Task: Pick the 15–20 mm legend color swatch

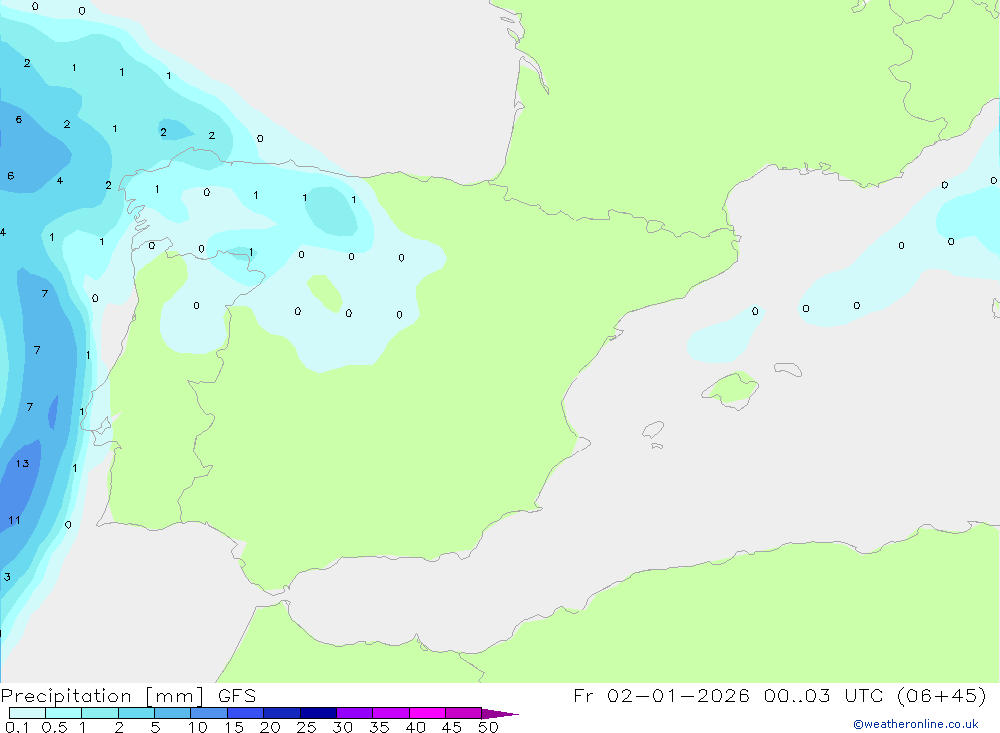Action: 246,713
